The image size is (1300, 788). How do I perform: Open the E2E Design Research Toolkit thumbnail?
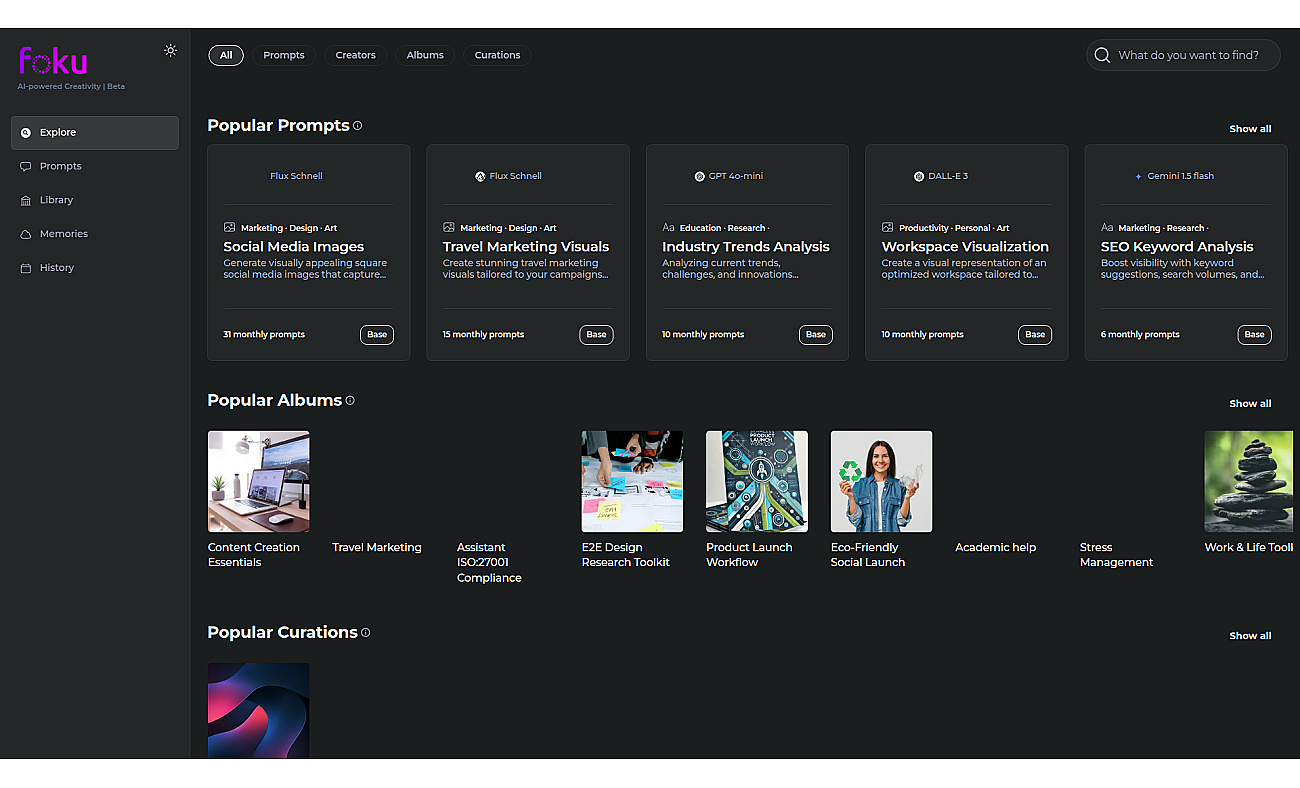click(632, 481)
